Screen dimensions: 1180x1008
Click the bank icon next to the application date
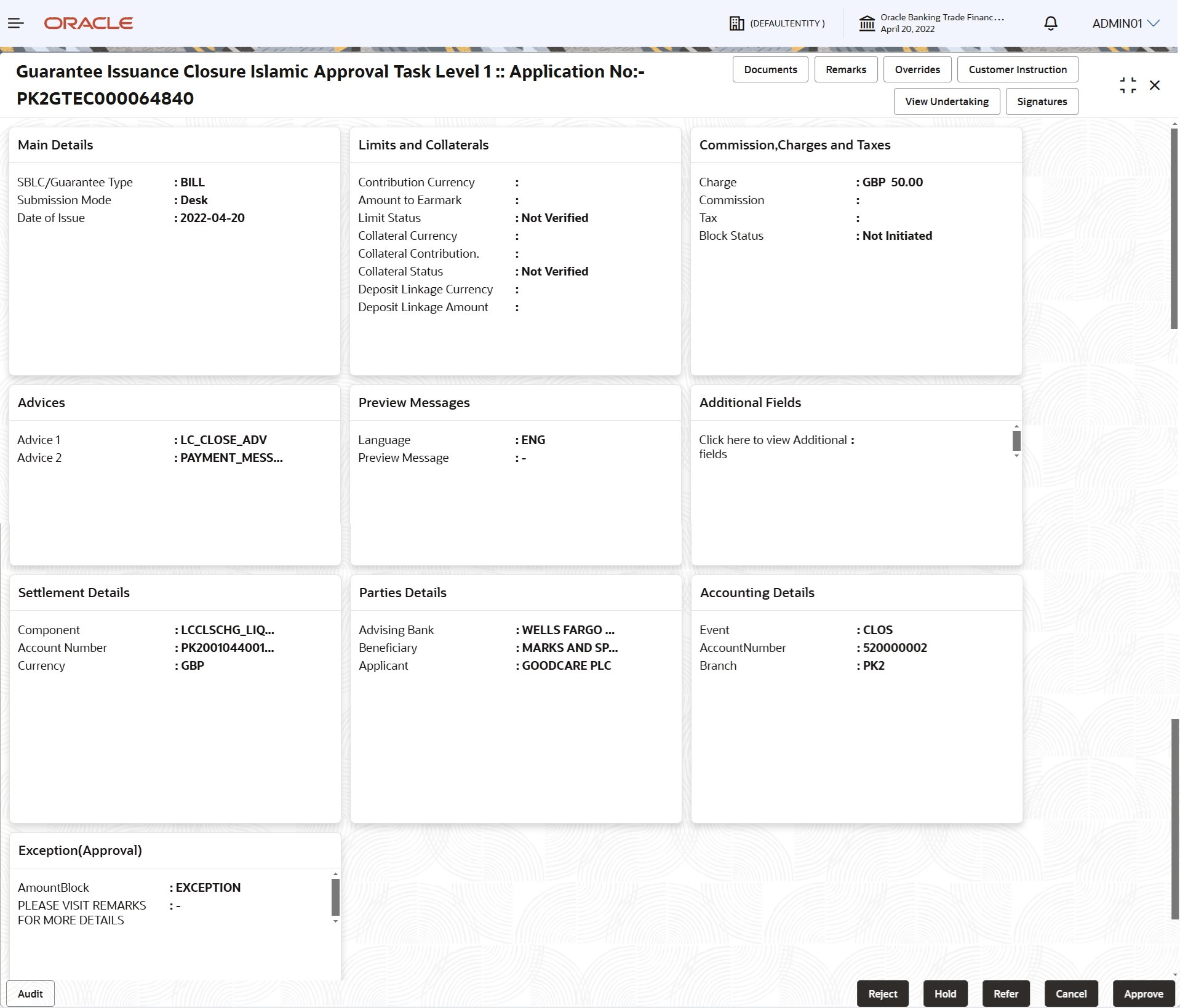pyautogui.click(x=867, y=23)
